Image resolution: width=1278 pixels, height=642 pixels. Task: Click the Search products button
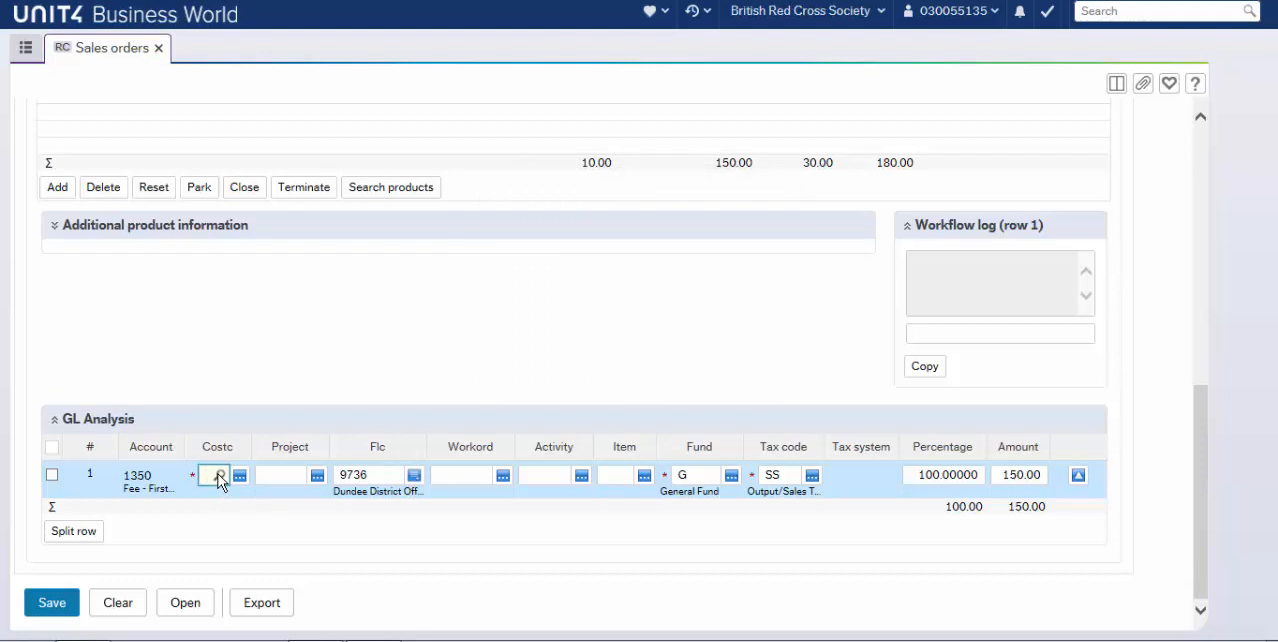pyautogui.click(x=391, y=187)
